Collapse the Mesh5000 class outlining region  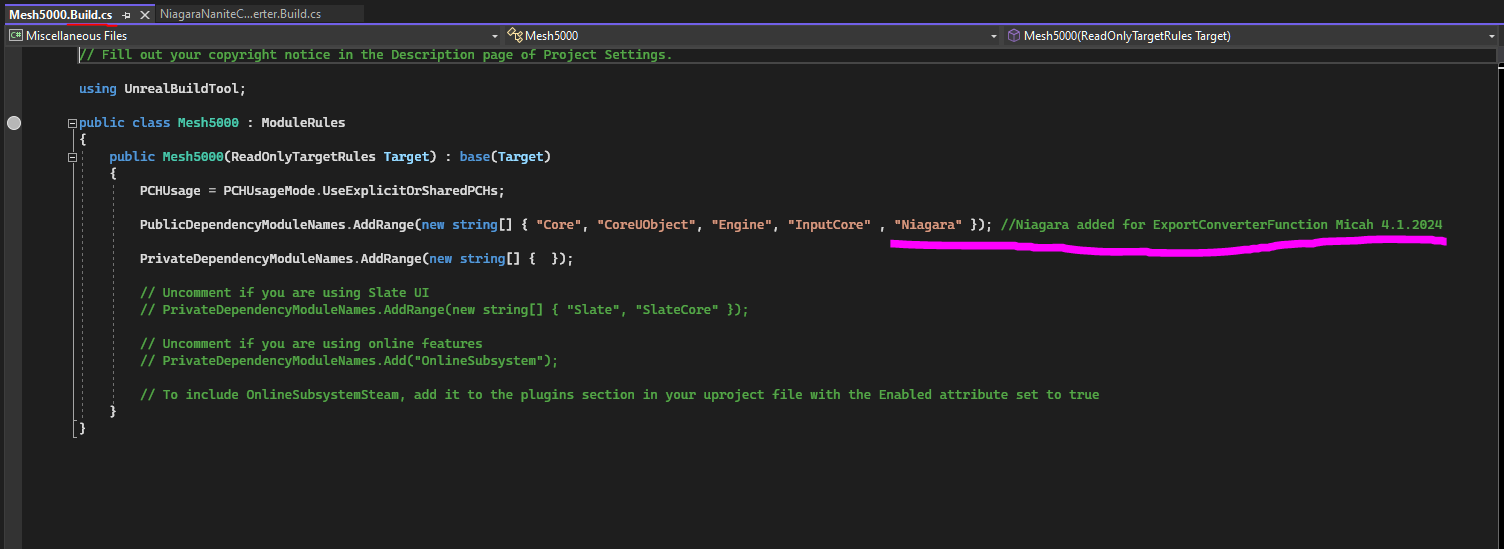tap(72, 123)
